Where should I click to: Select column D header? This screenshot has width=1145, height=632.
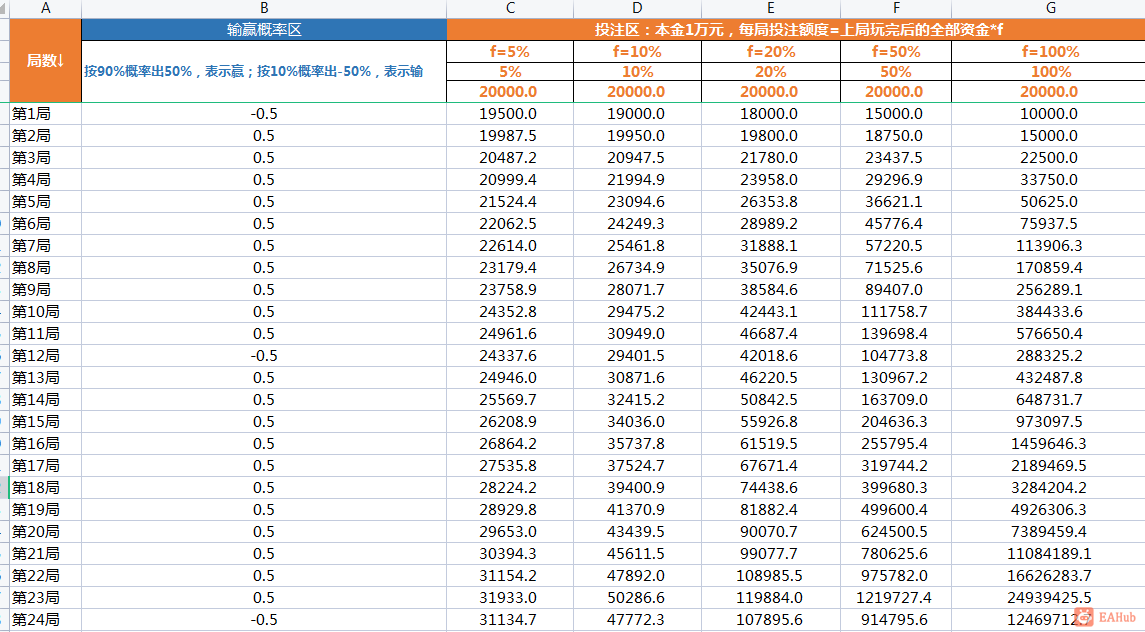(x=637, y=8)
